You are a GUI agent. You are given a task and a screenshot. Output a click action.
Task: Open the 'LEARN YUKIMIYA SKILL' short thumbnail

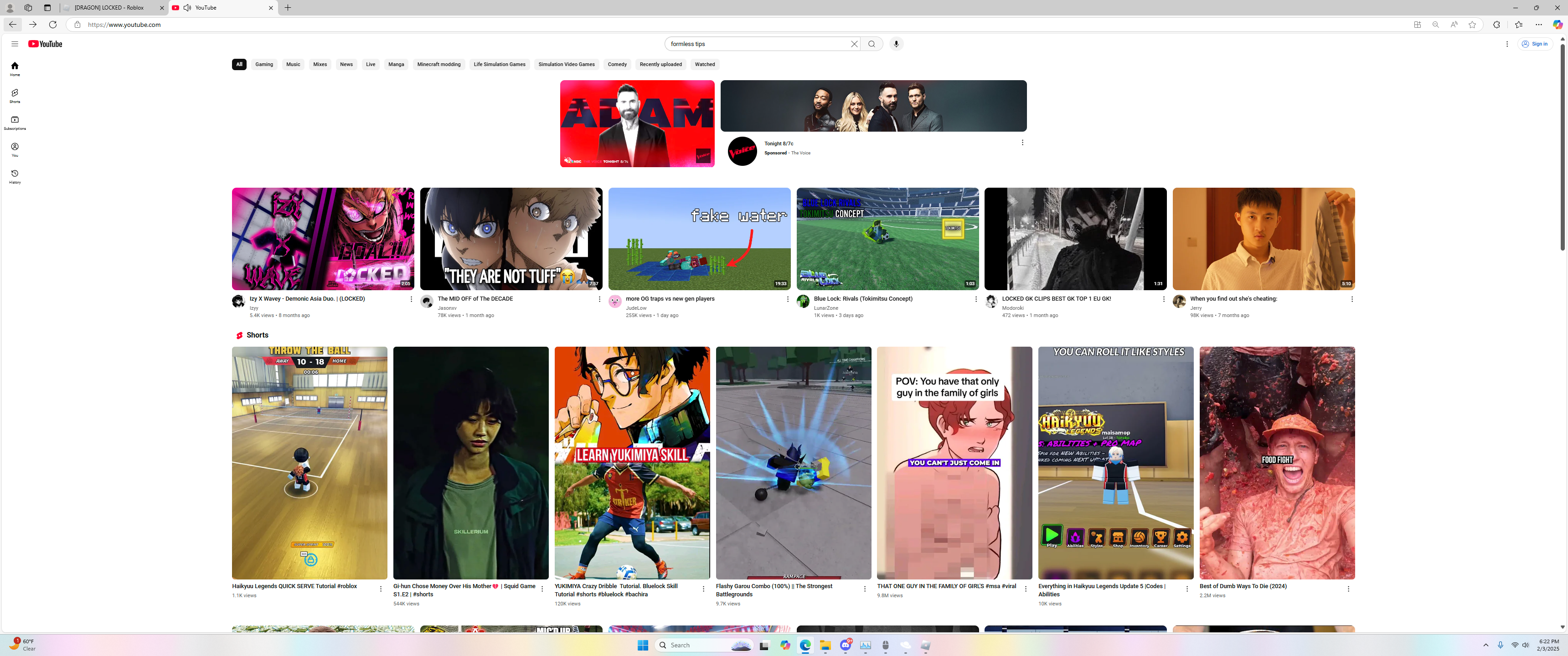click(632, 463)
